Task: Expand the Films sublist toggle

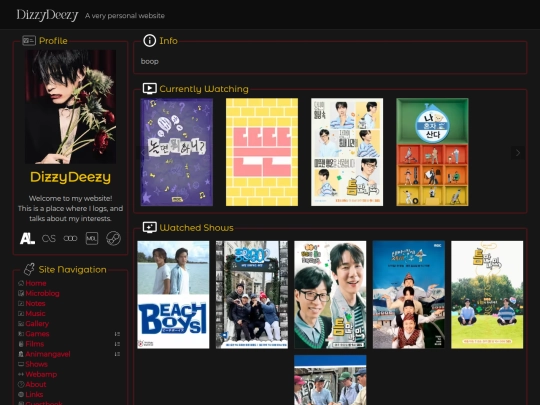Action: coord(117,344)
